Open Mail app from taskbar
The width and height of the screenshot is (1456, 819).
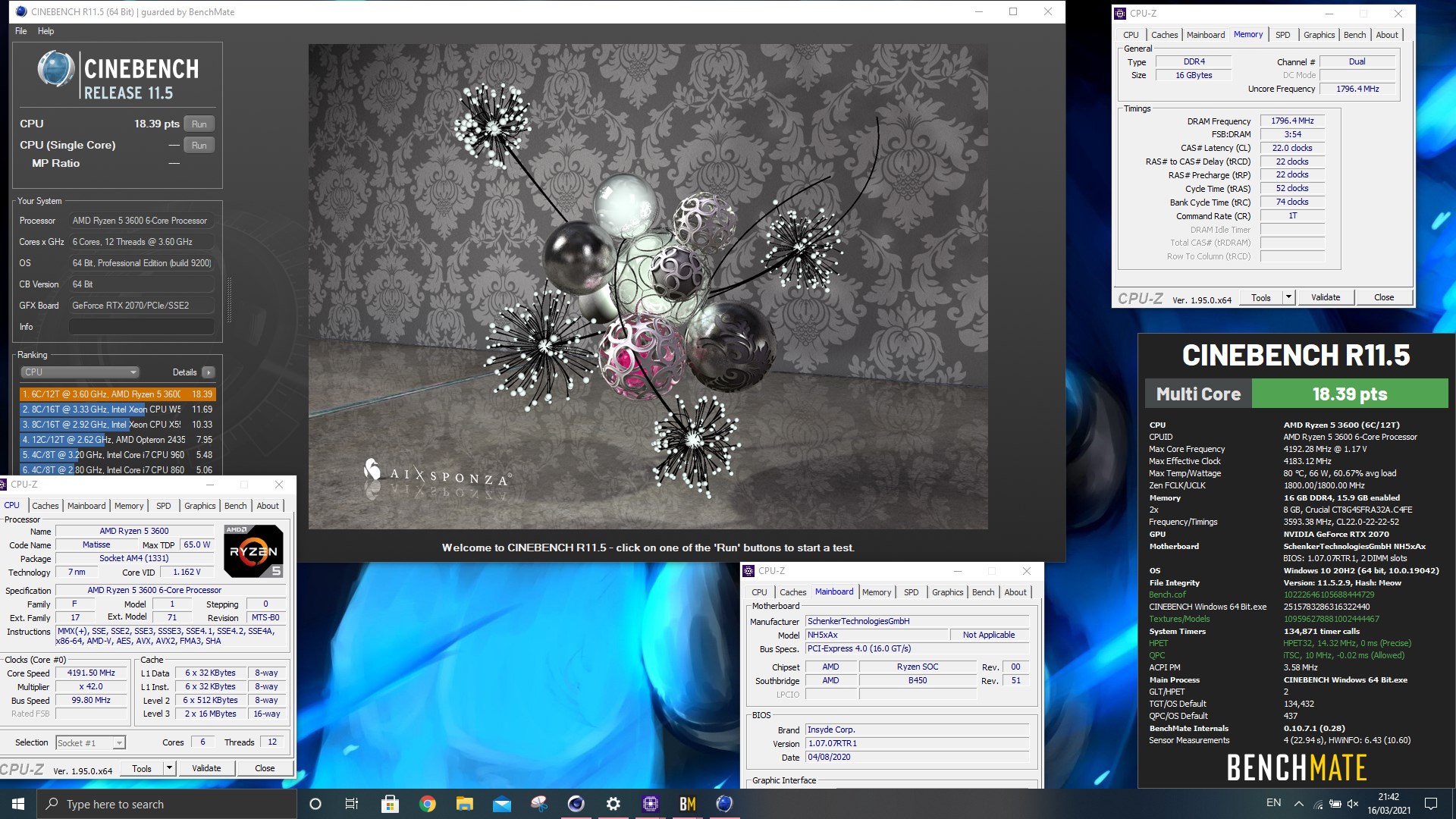(x=502, y=804)
